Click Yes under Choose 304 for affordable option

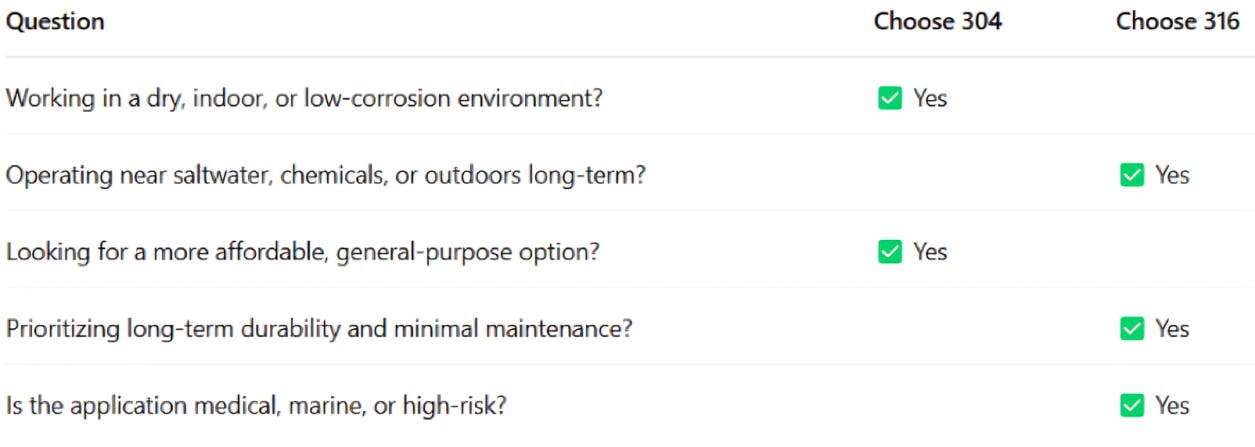click(930, 252)
